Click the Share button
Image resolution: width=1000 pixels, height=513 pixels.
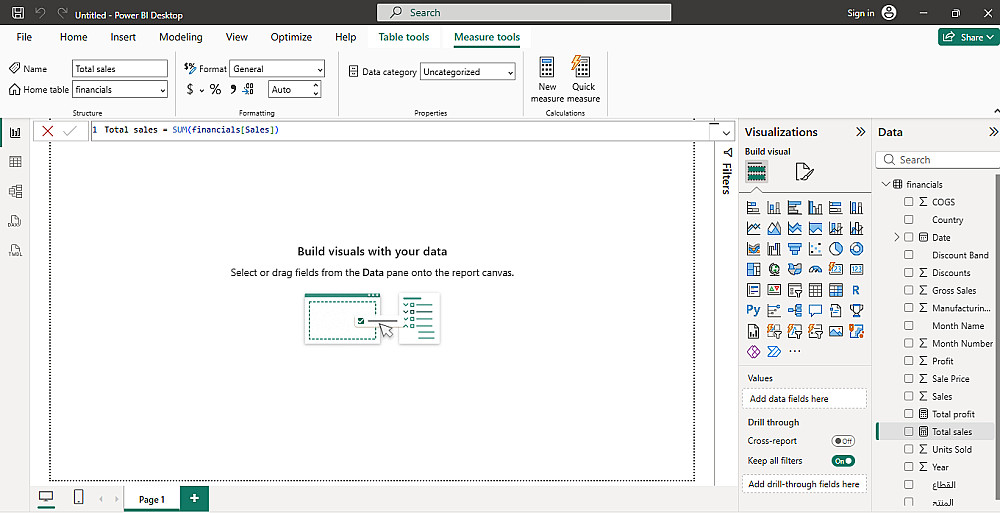click(x=967, y=37)
